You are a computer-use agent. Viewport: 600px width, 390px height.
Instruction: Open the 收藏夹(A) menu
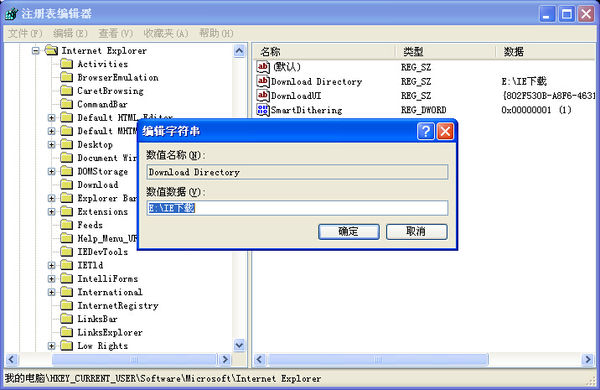coord(166,34)
